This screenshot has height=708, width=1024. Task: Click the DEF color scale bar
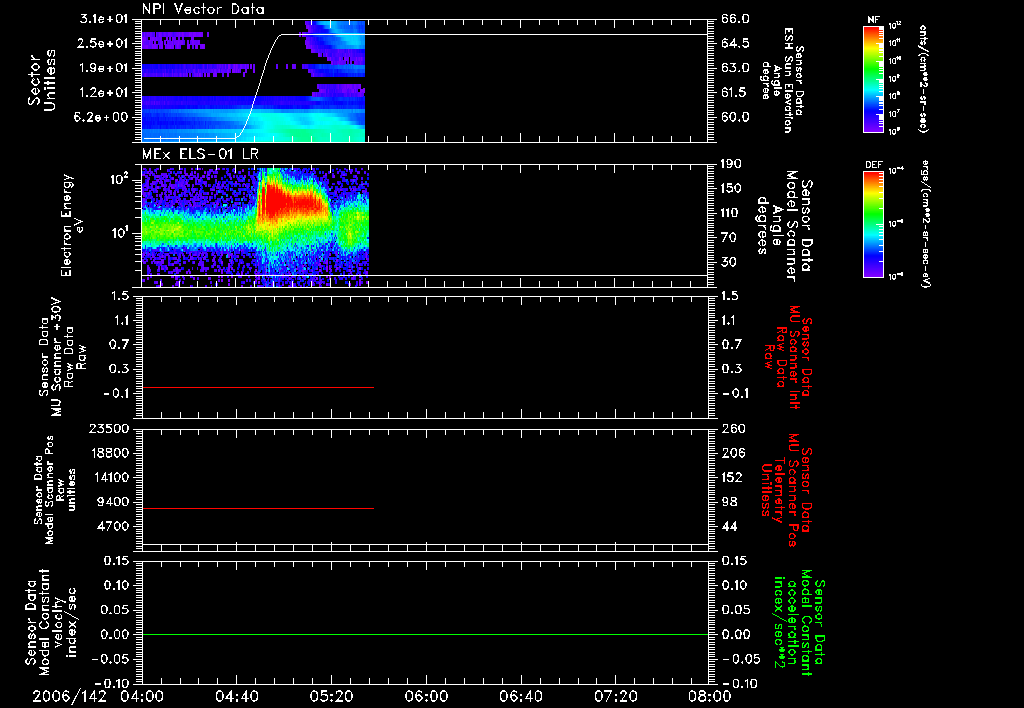pos(873,224)
